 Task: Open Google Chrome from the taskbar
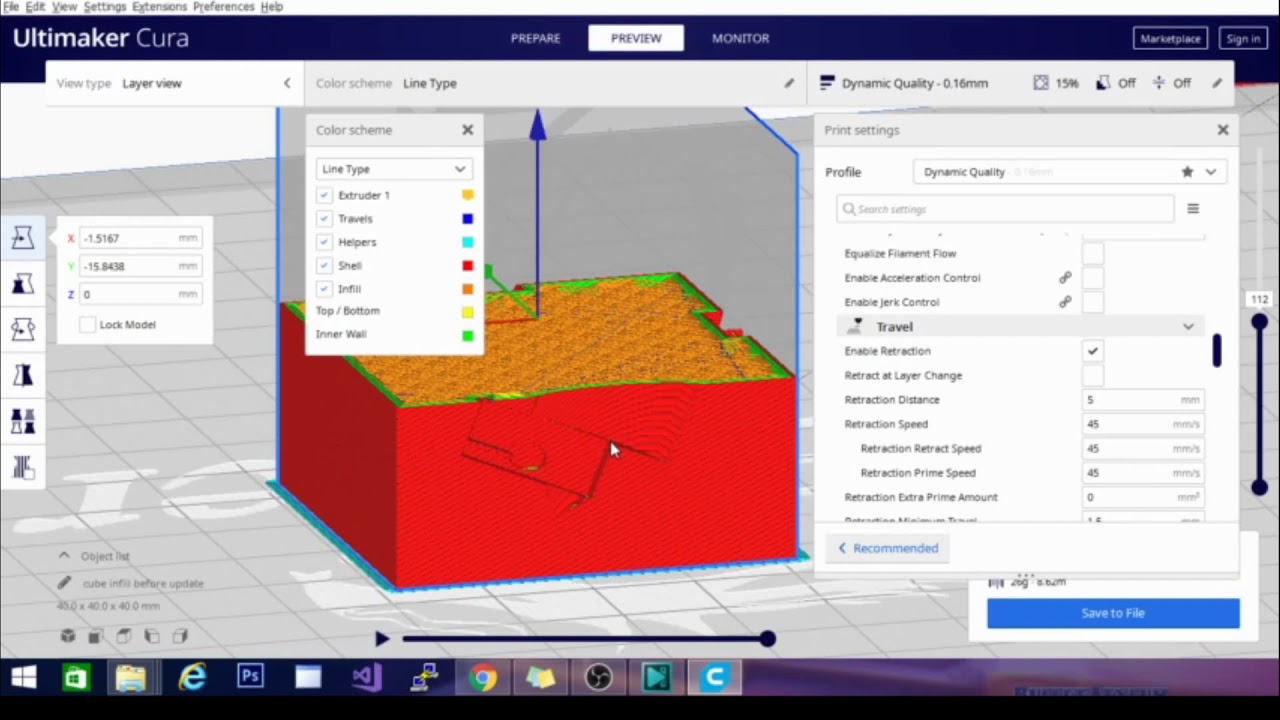[x=483, y=678]
